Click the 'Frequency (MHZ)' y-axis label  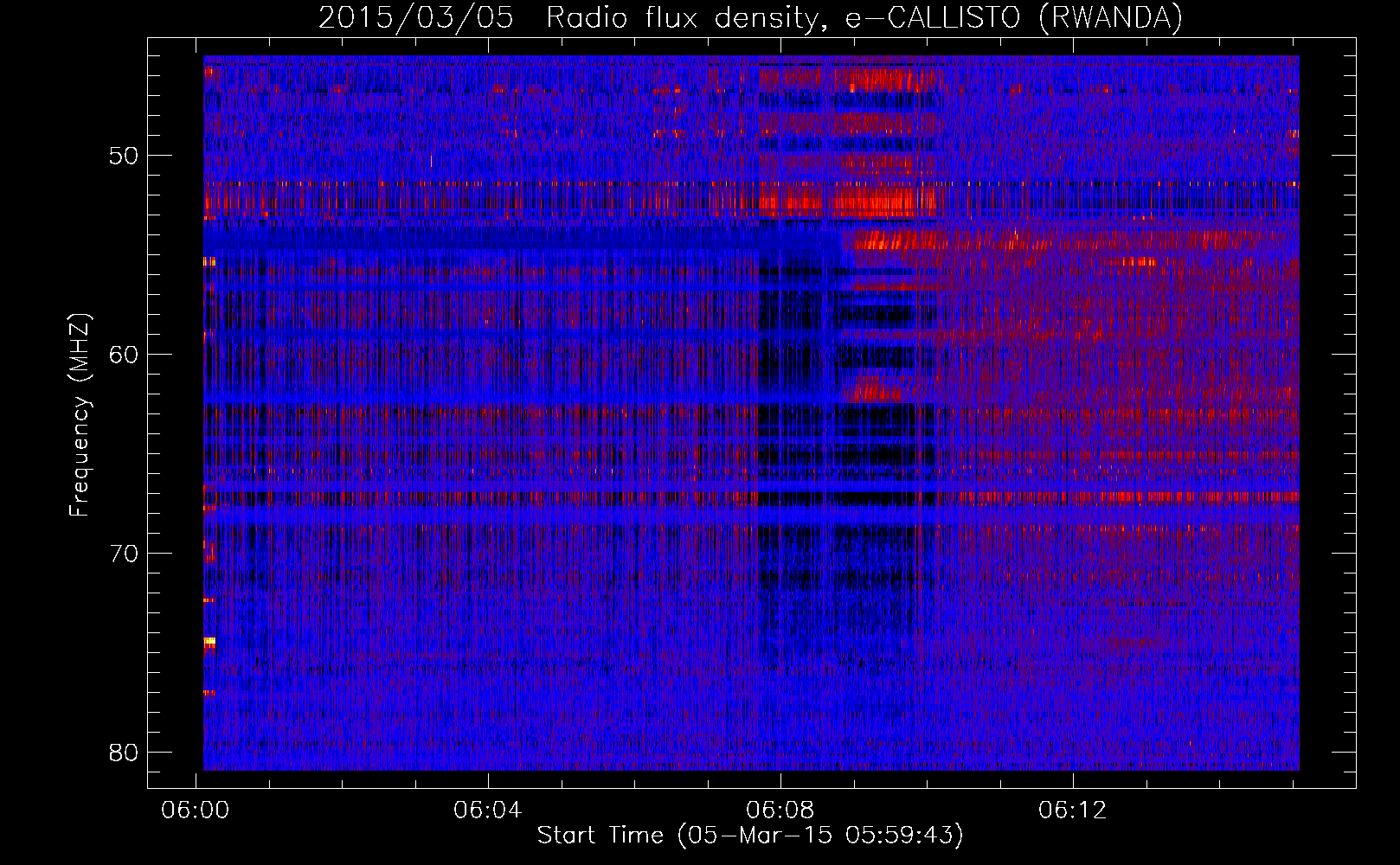80,415
